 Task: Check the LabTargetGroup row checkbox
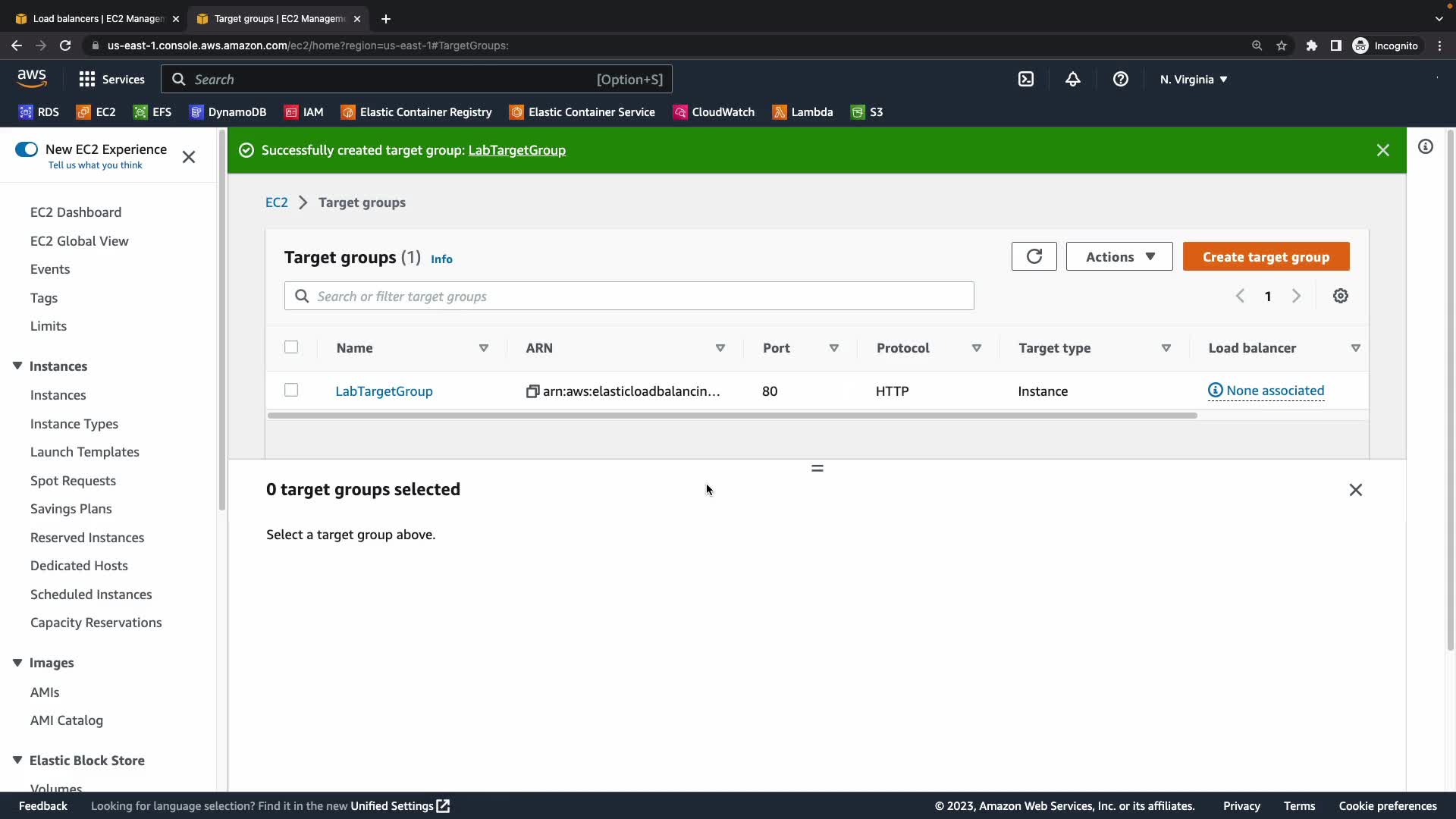click(291, 390)
